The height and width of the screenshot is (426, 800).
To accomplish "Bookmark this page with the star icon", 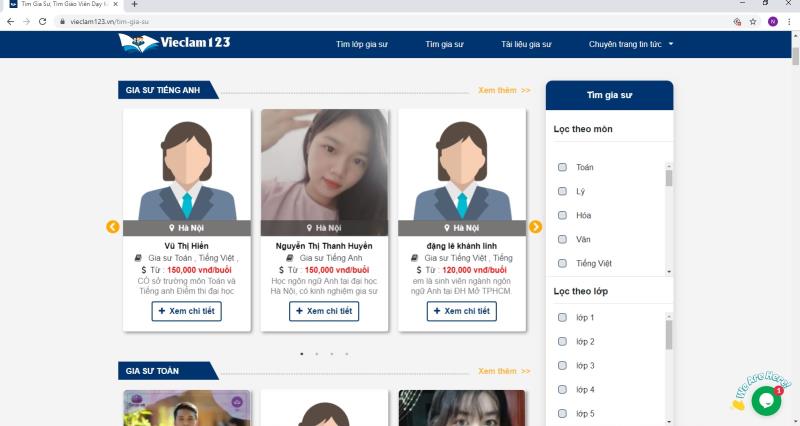I will [x=753, y=21].
